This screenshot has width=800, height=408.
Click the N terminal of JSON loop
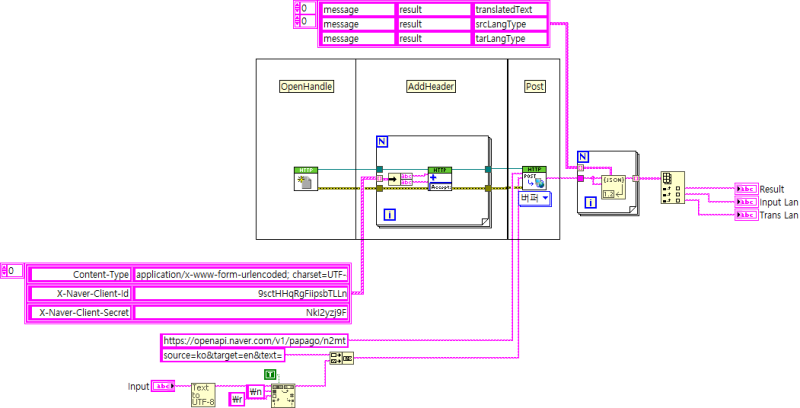583,157
